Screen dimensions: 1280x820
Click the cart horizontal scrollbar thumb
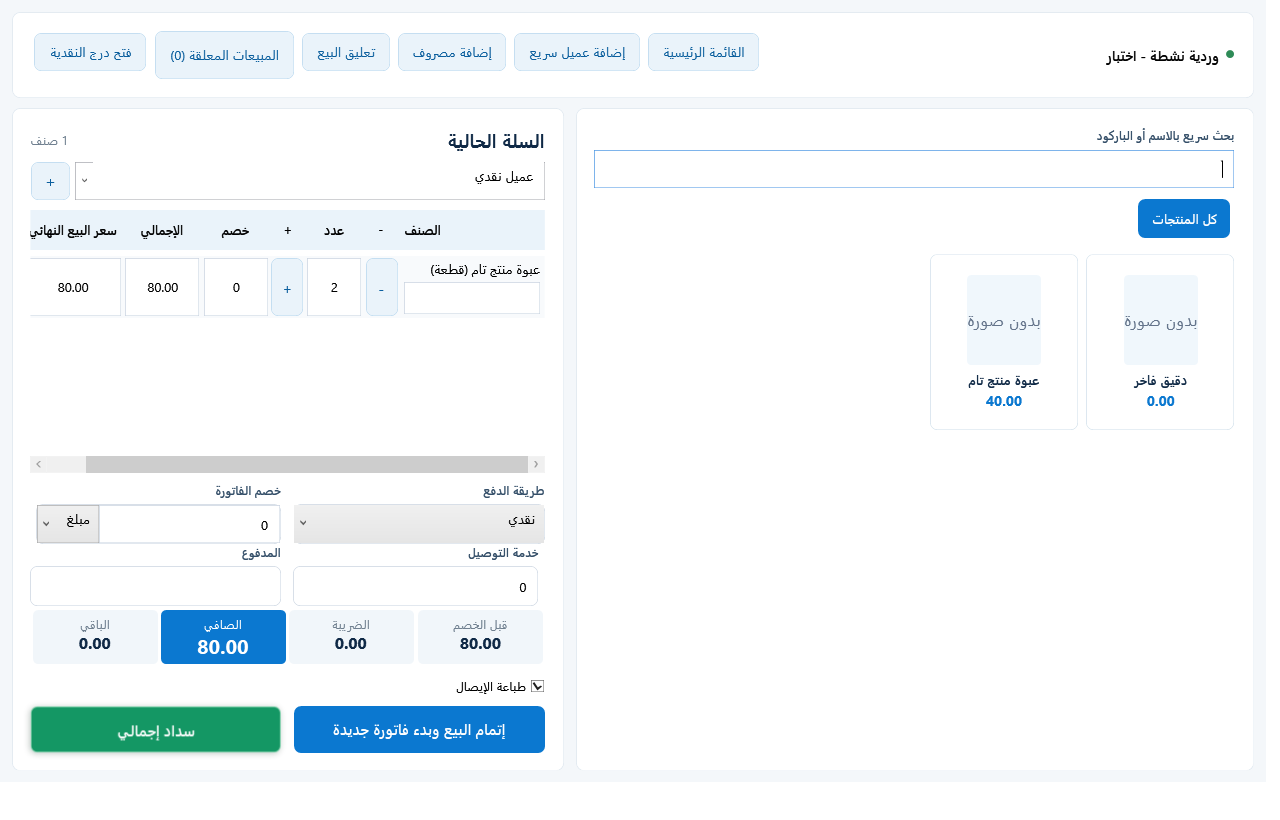click(307, 464)
